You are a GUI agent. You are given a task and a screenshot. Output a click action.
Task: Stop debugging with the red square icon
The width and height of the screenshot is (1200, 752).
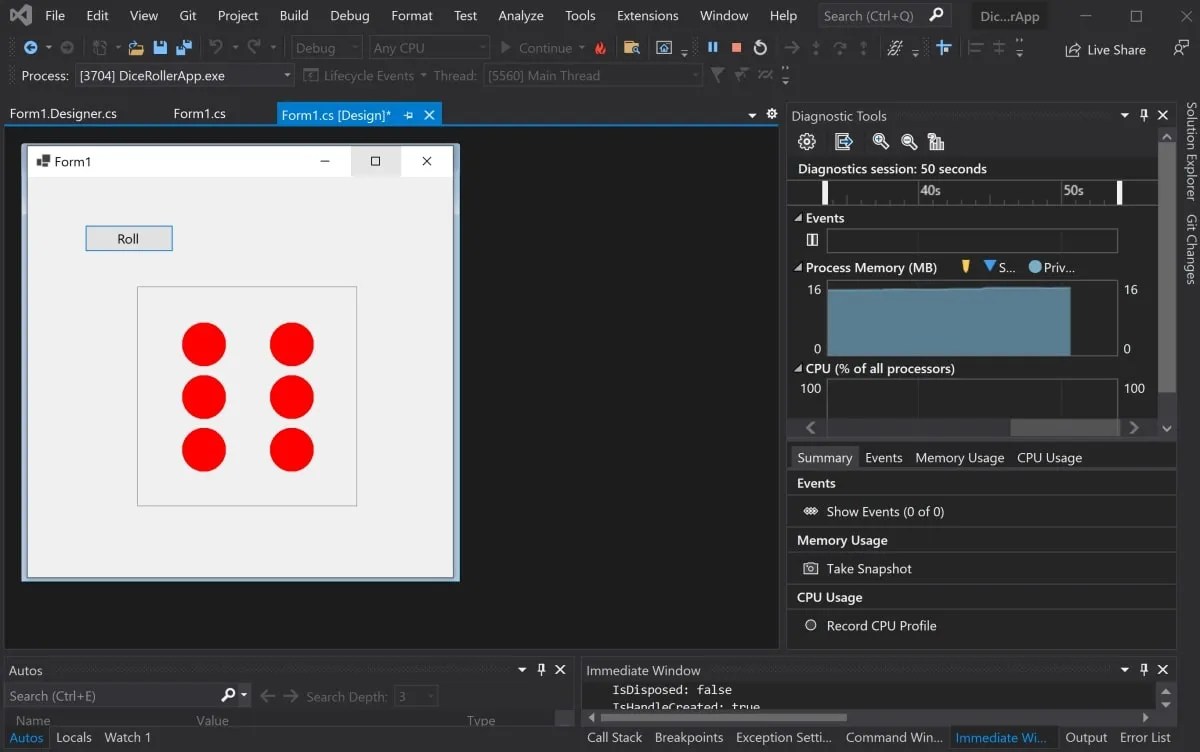[736, 46]
